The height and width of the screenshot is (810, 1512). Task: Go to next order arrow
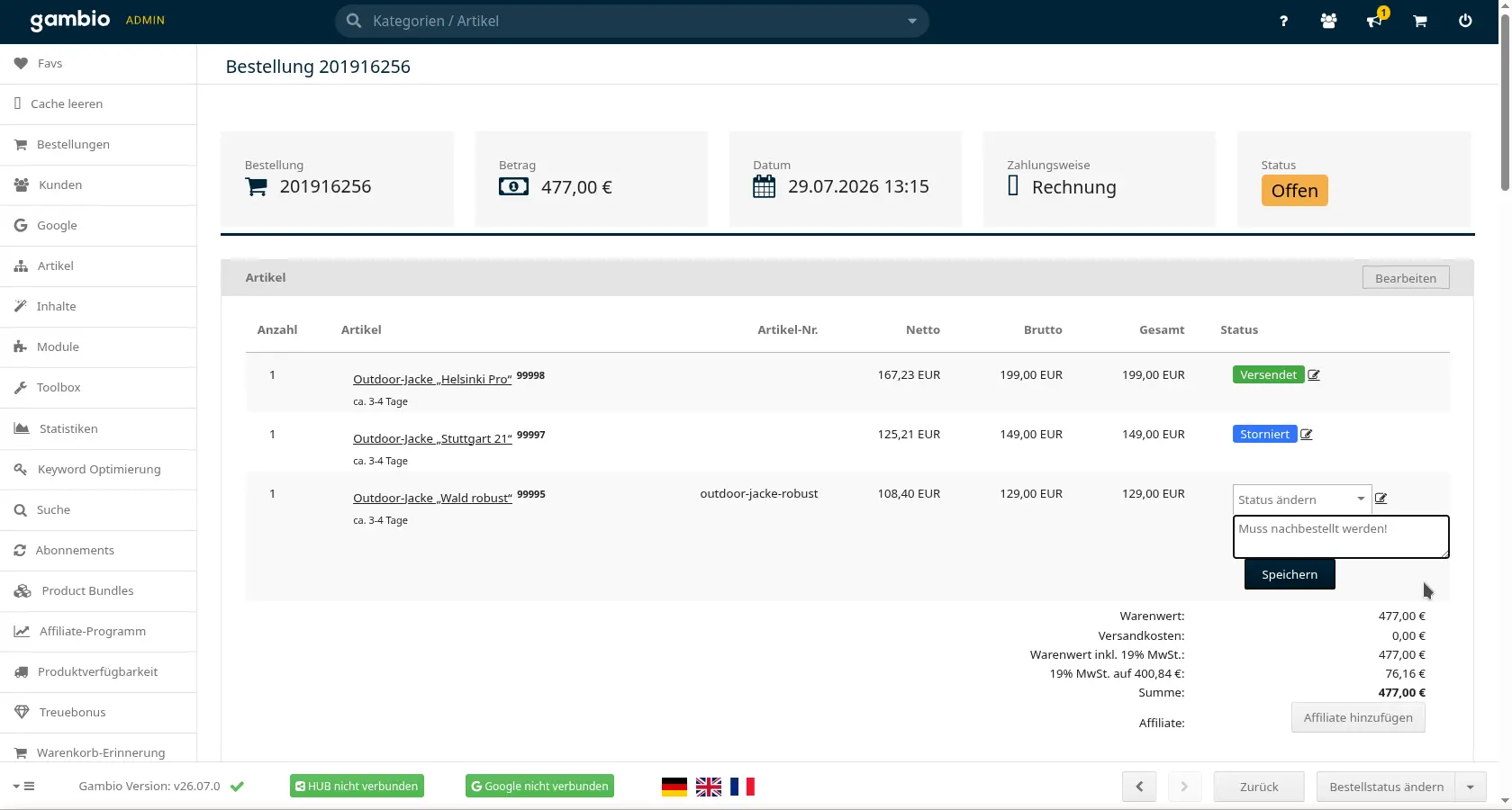click(1184, 787)
